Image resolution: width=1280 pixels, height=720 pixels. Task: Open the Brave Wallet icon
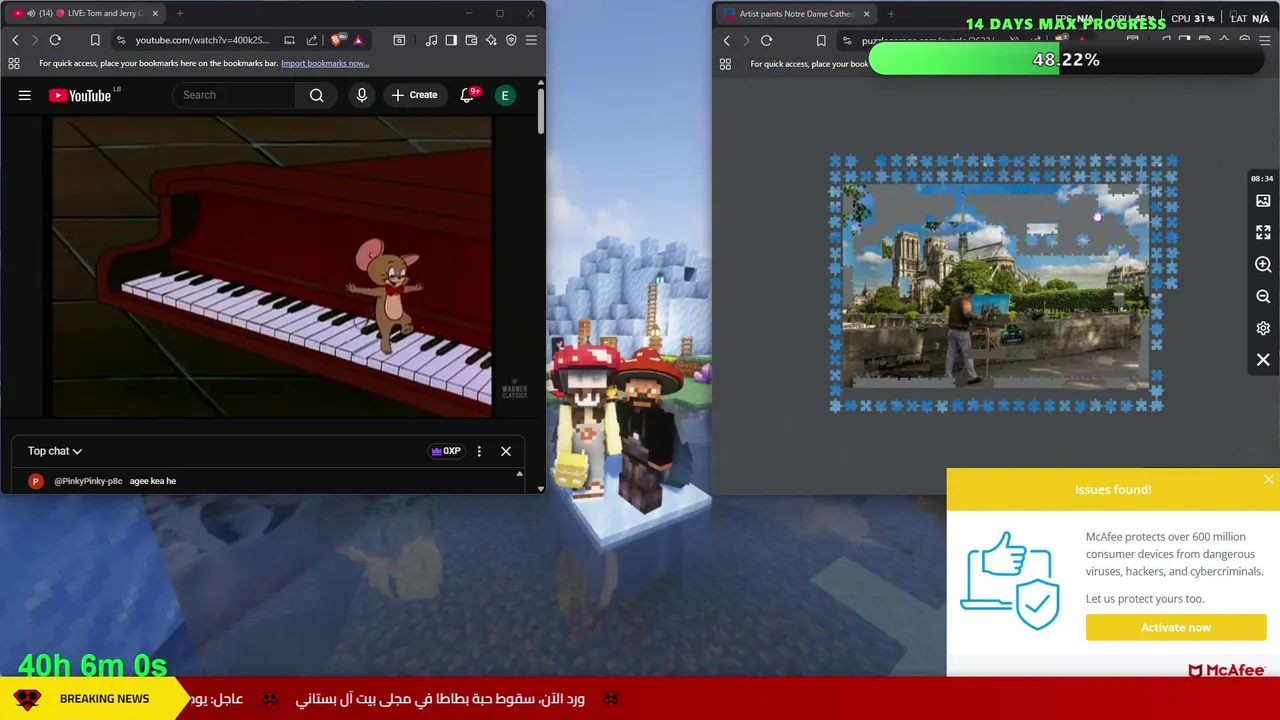pos(471,40)
